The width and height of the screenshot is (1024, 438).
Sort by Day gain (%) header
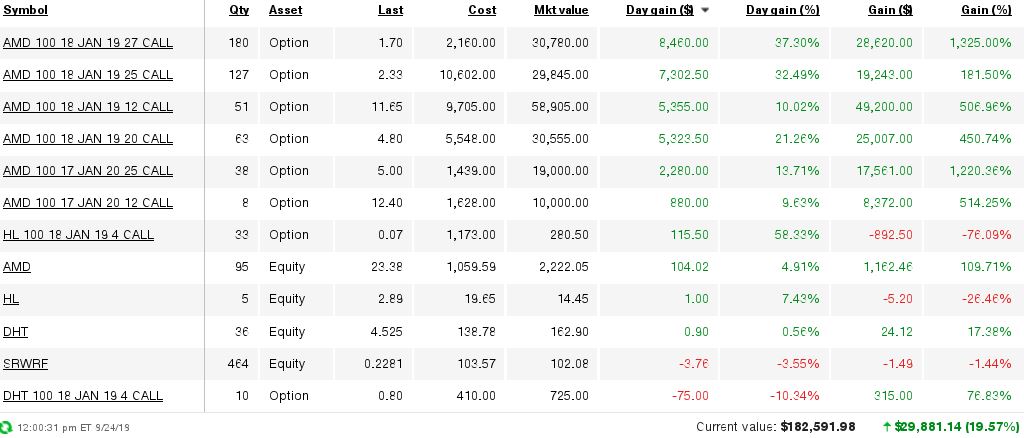pyautogui.click(x=782, y=10)
